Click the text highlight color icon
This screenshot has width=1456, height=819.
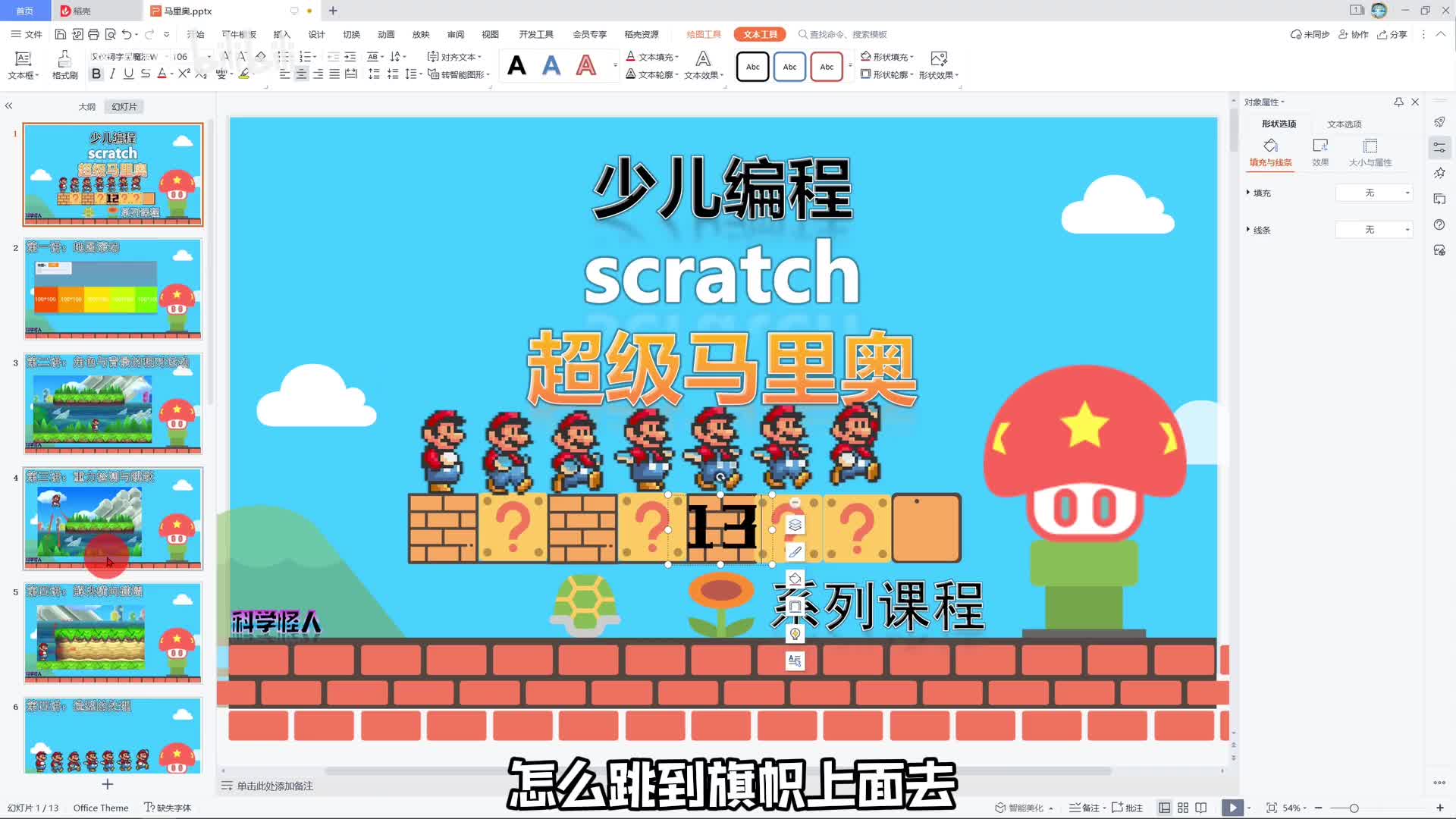244,74
